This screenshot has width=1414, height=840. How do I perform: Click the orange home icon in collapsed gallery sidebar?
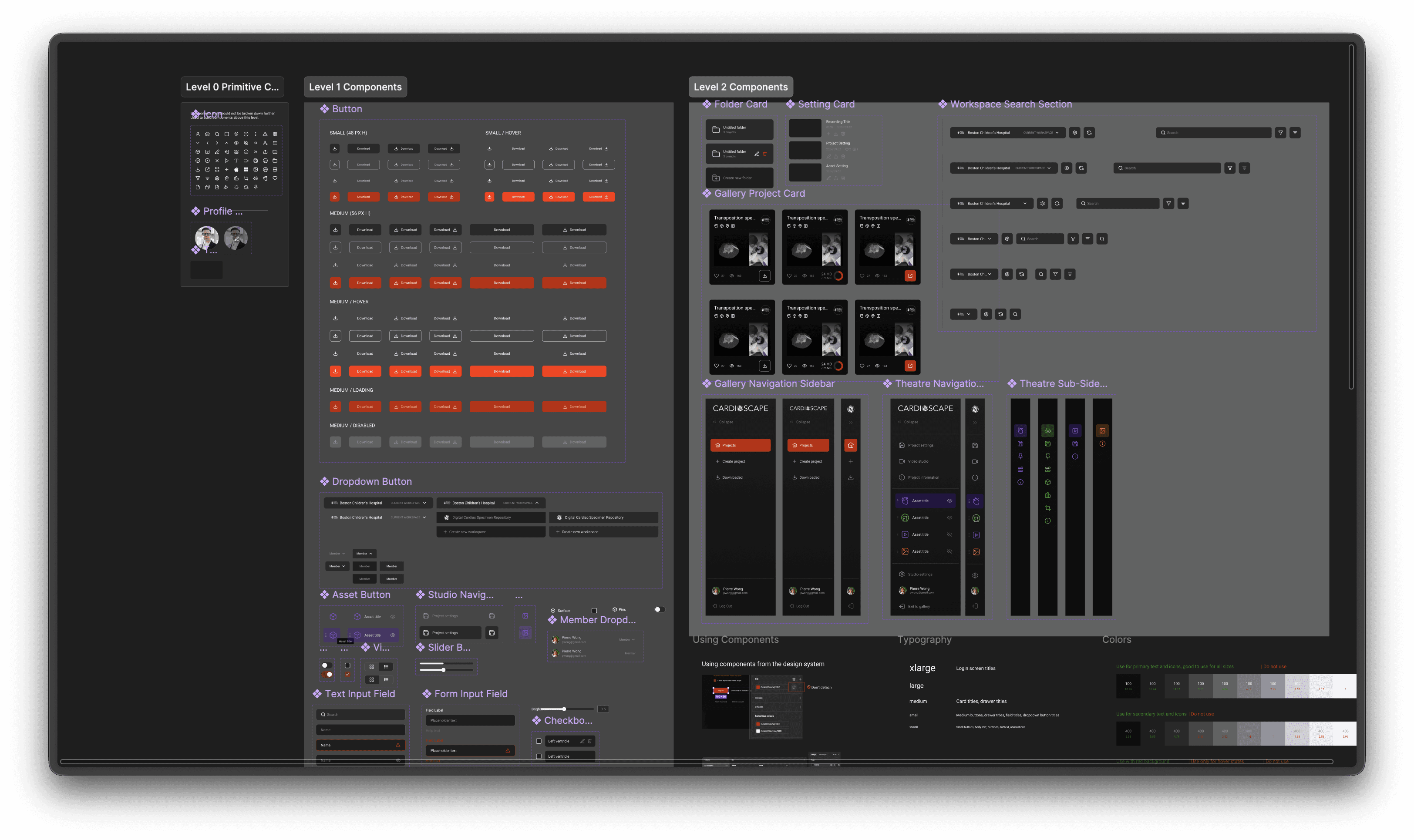pyautogui.click(x=850, y=445)
